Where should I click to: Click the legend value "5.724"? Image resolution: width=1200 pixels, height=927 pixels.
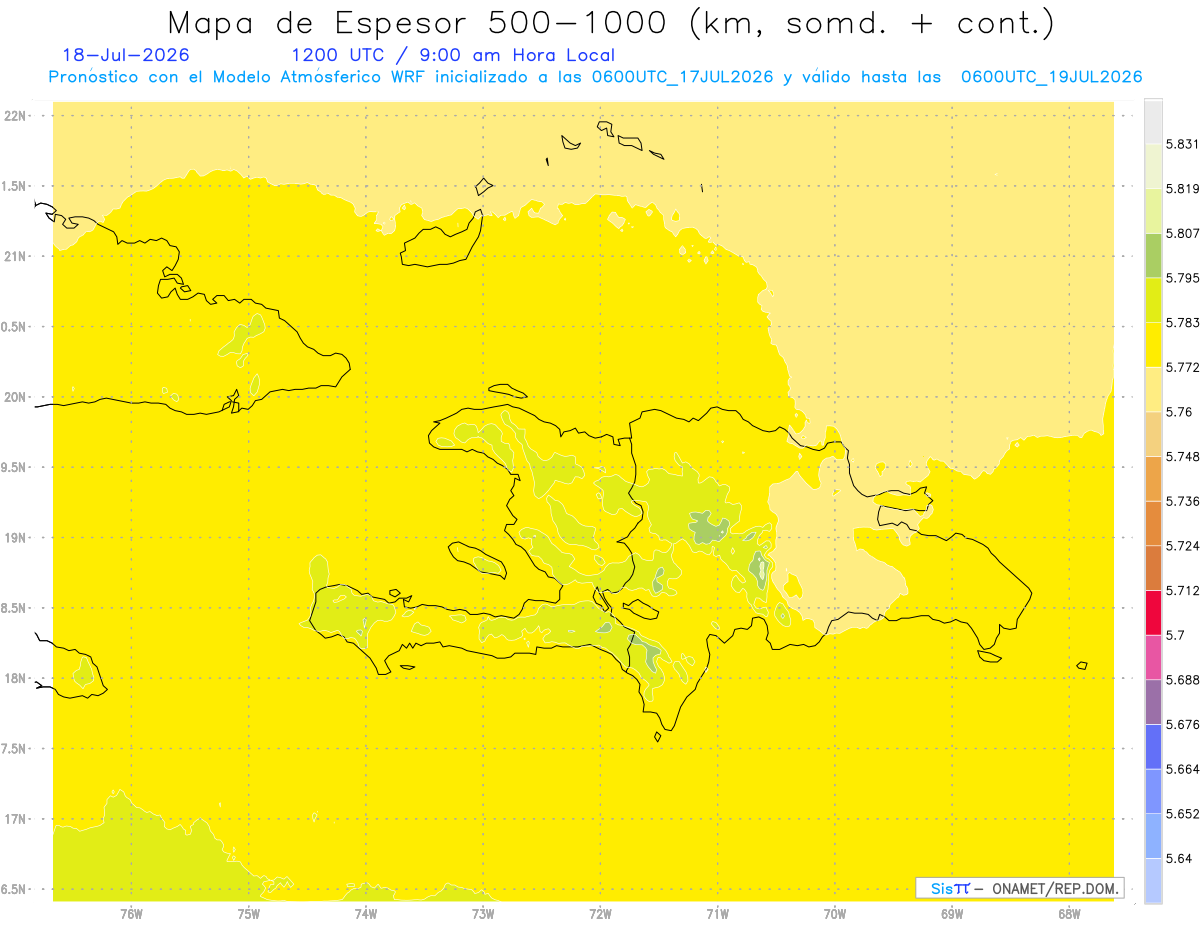point(1182,546)
